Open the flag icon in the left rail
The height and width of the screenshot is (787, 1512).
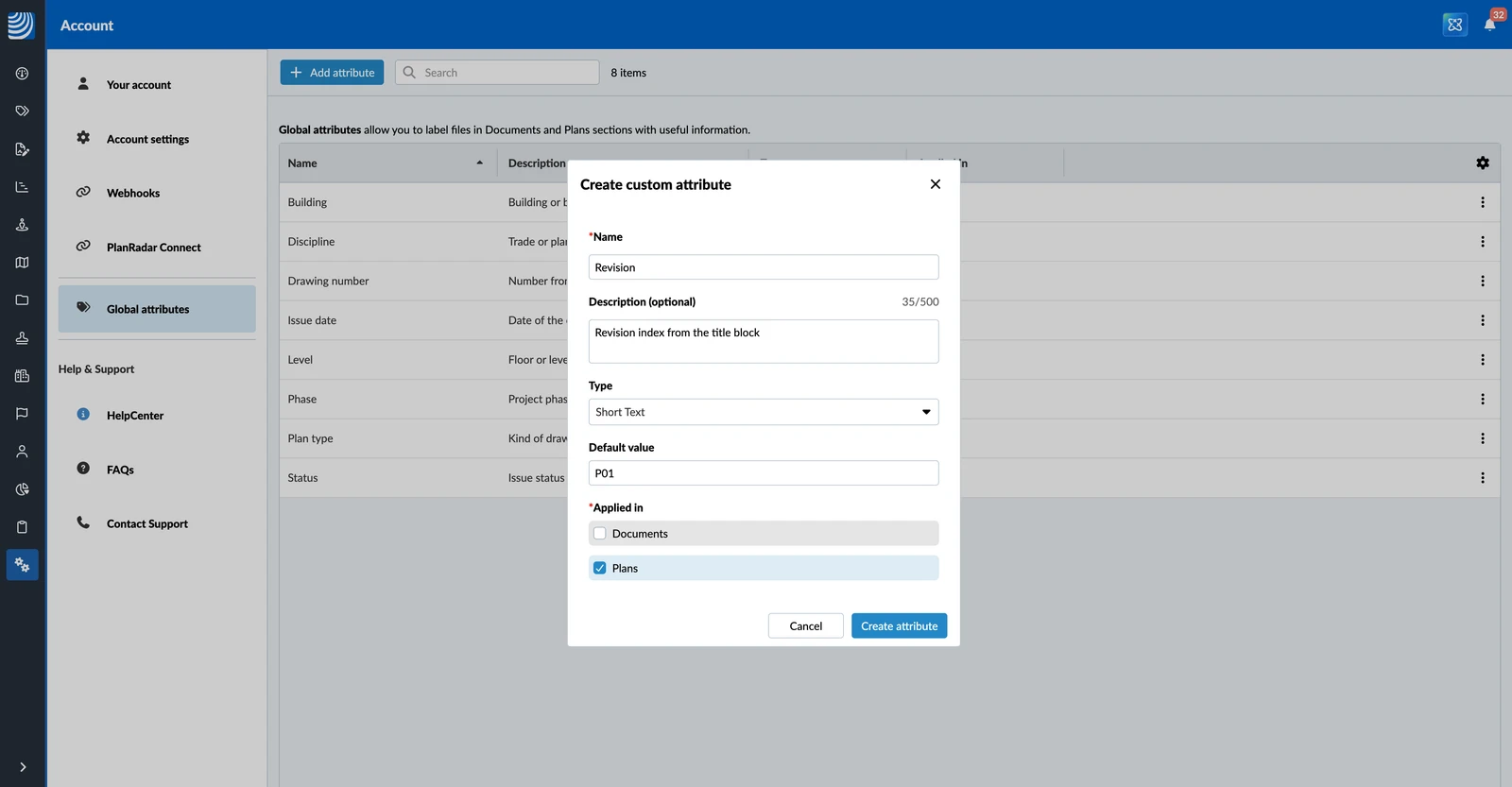click(x=22, y=414)
